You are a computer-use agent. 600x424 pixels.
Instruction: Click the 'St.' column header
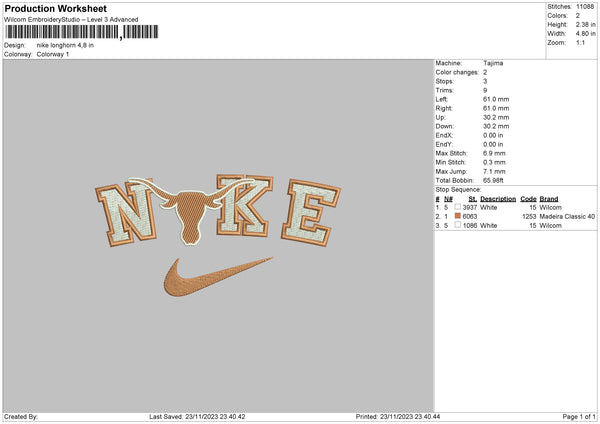click(x=473, y=199)
